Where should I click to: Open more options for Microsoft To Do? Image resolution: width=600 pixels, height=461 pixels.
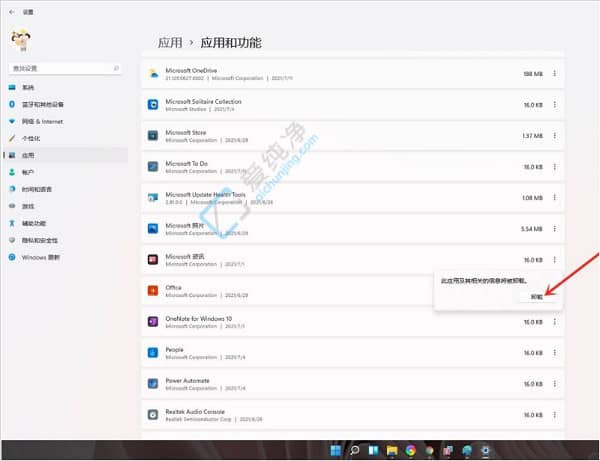[554, 166]
